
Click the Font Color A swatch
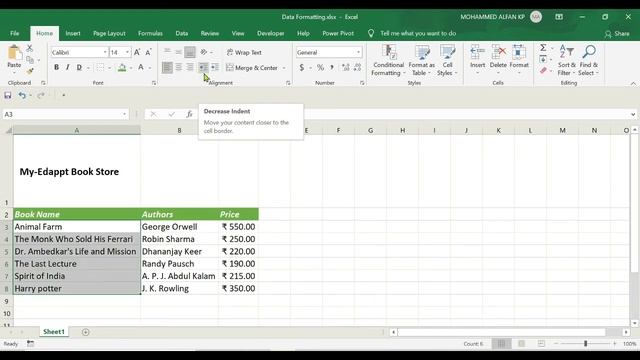pyautogui.click(x=141, y=68)
